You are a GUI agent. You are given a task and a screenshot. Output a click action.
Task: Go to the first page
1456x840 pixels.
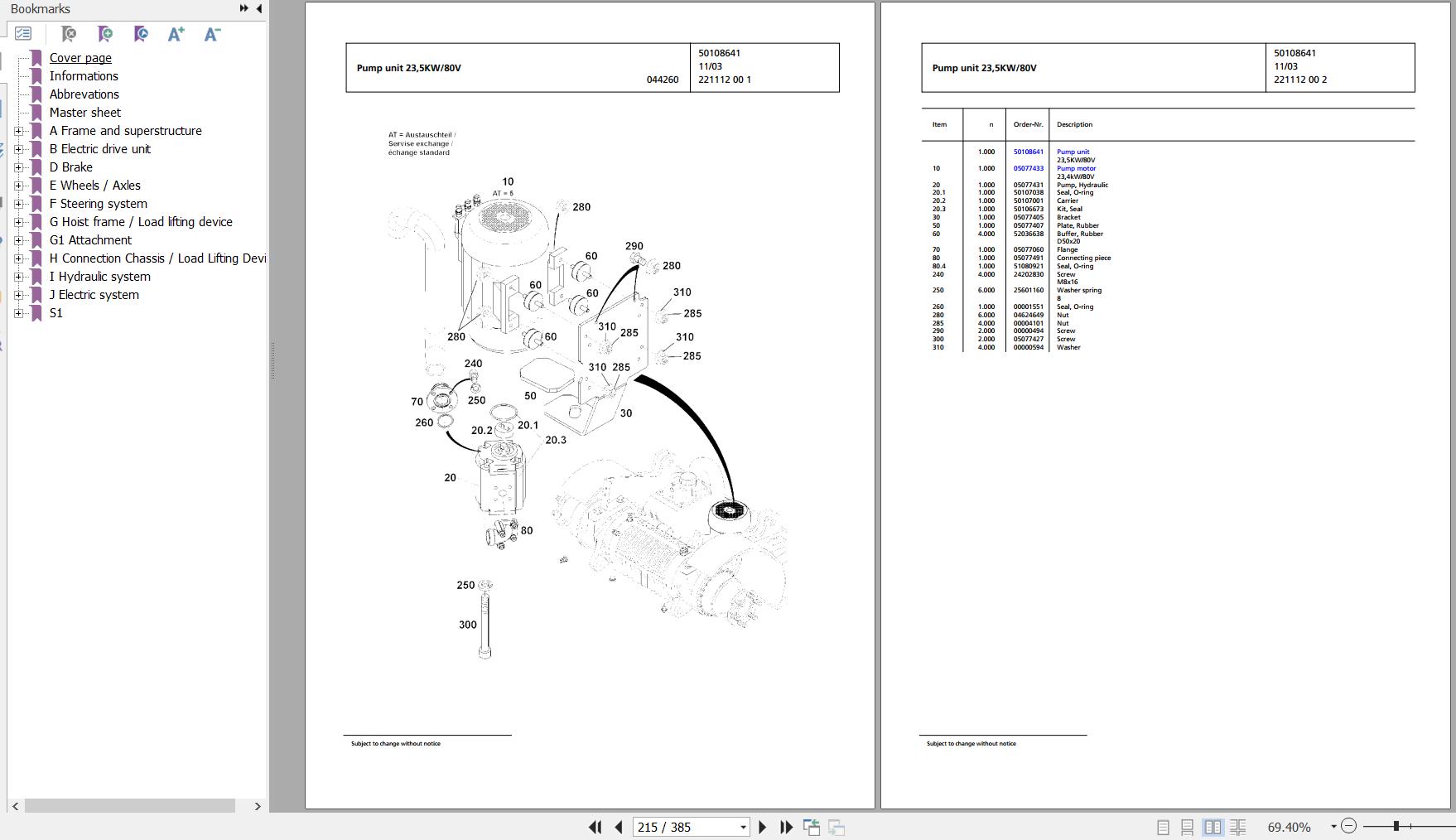(595, 827)
